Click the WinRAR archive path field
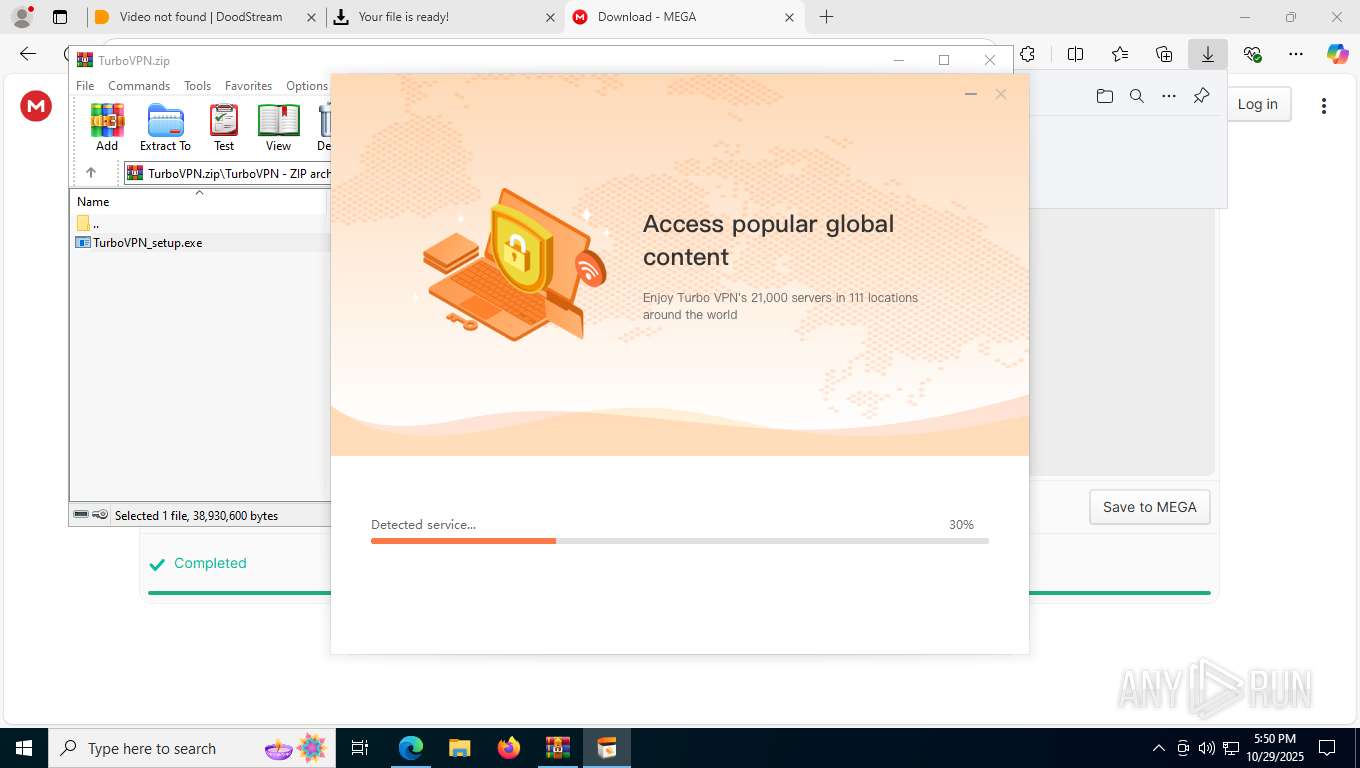This screenshot has width=1360, height=768. point(229,173)
